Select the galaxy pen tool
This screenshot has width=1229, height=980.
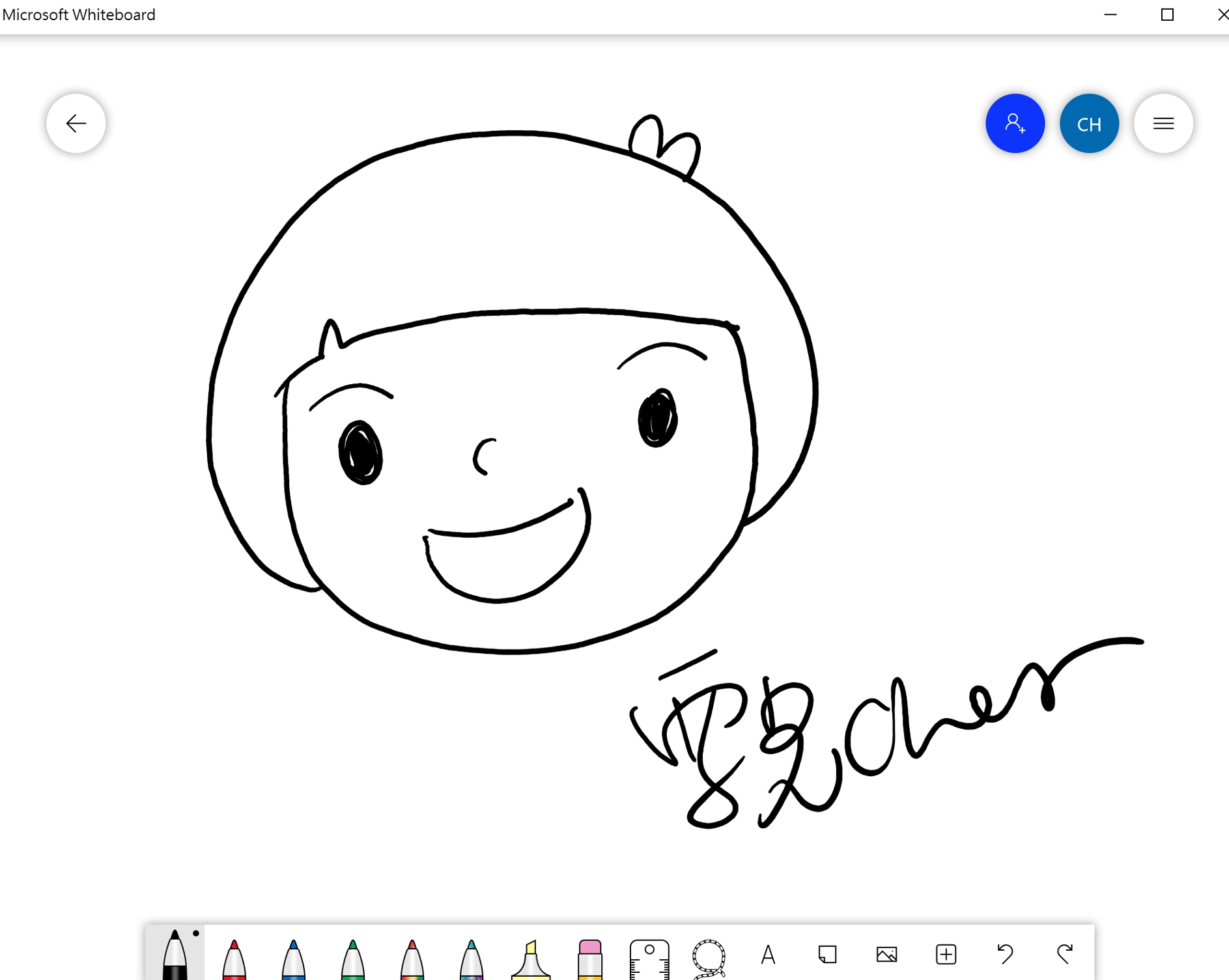point(471,959)
